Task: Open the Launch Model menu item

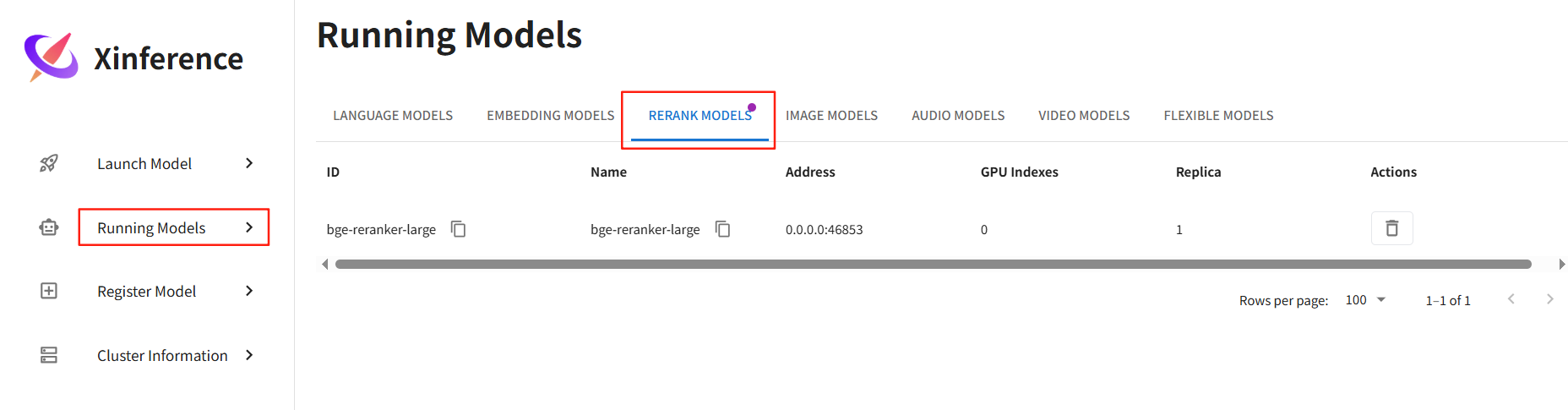Action: (144, 163)
